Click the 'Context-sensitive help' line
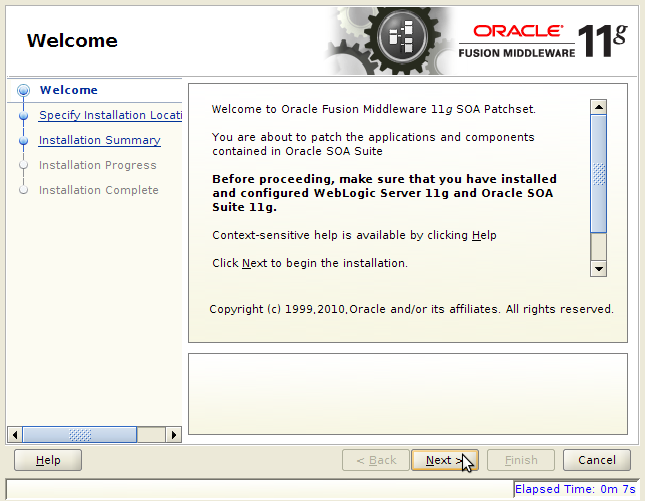The height and width of the screenshot is (501, 645). [x=354, y=235]
